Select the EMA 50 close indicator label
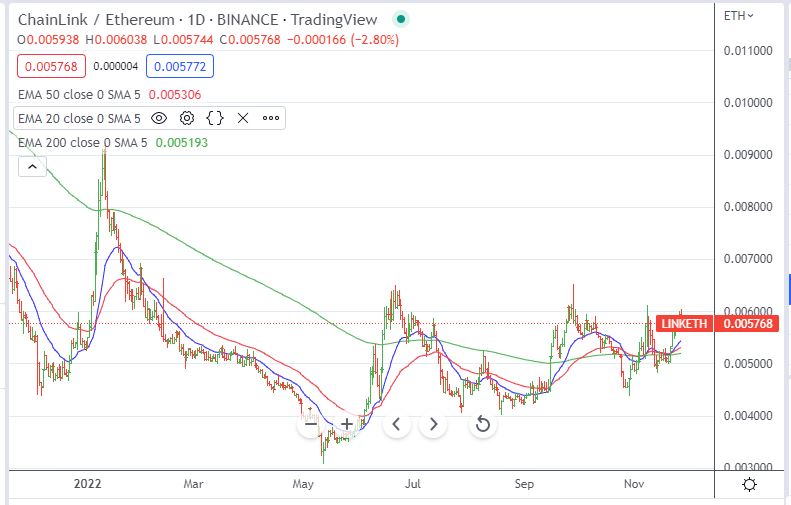 point(79,94)
